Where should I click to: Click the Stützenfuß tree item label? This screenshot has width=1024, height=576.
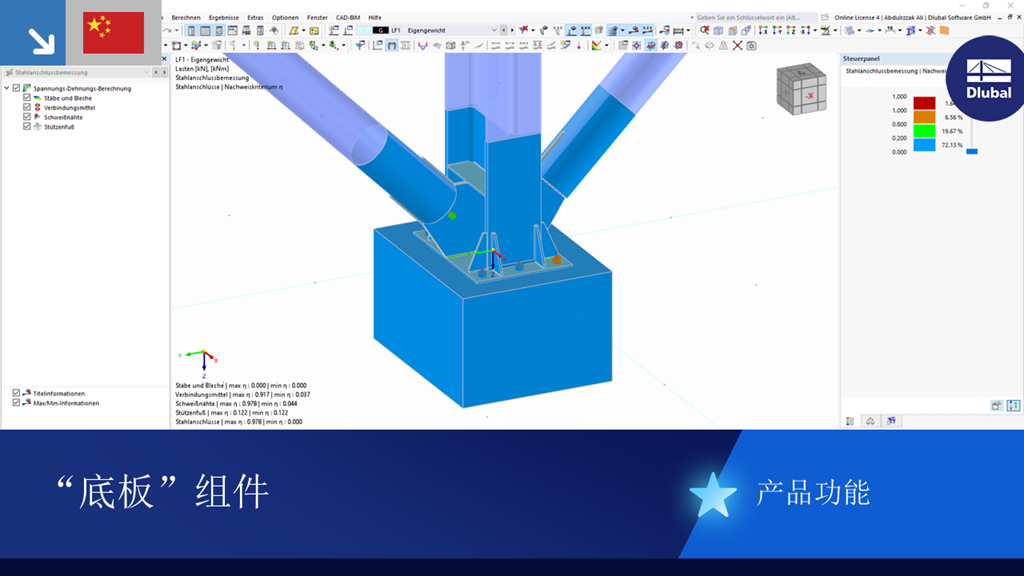click(59, 127)
